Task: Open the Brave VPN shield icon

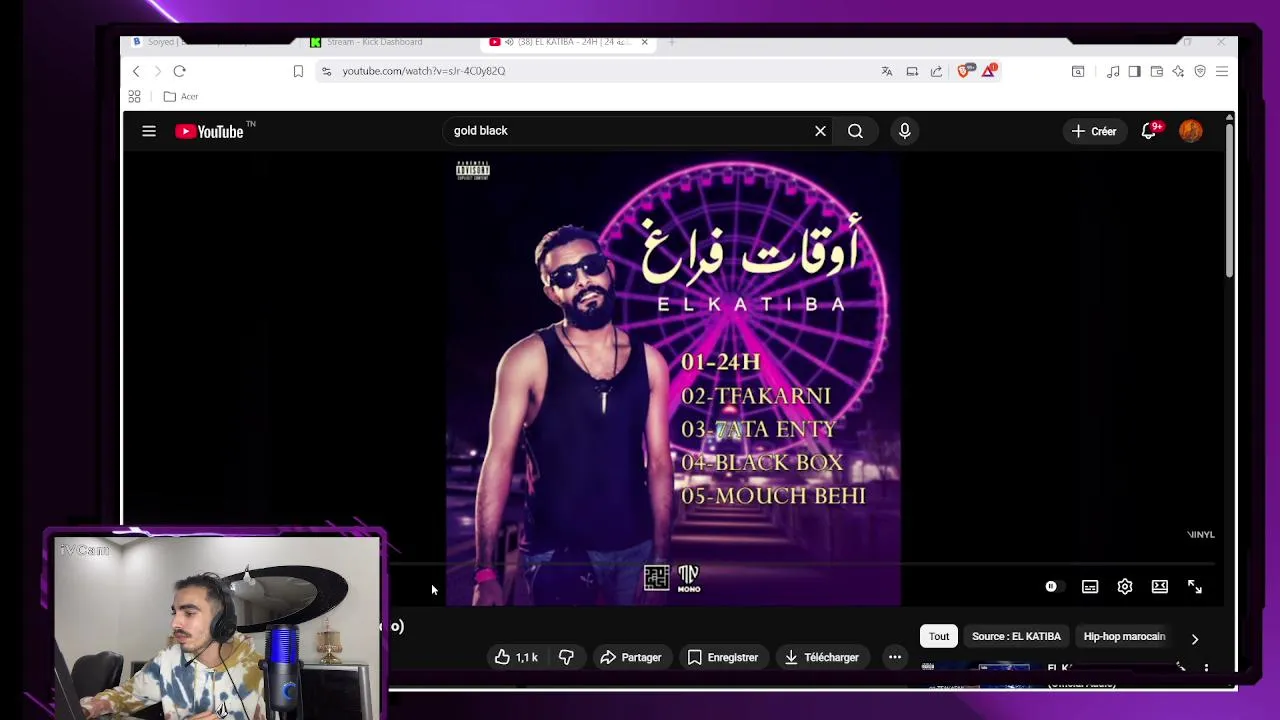Action: [x=1200, y=71]
